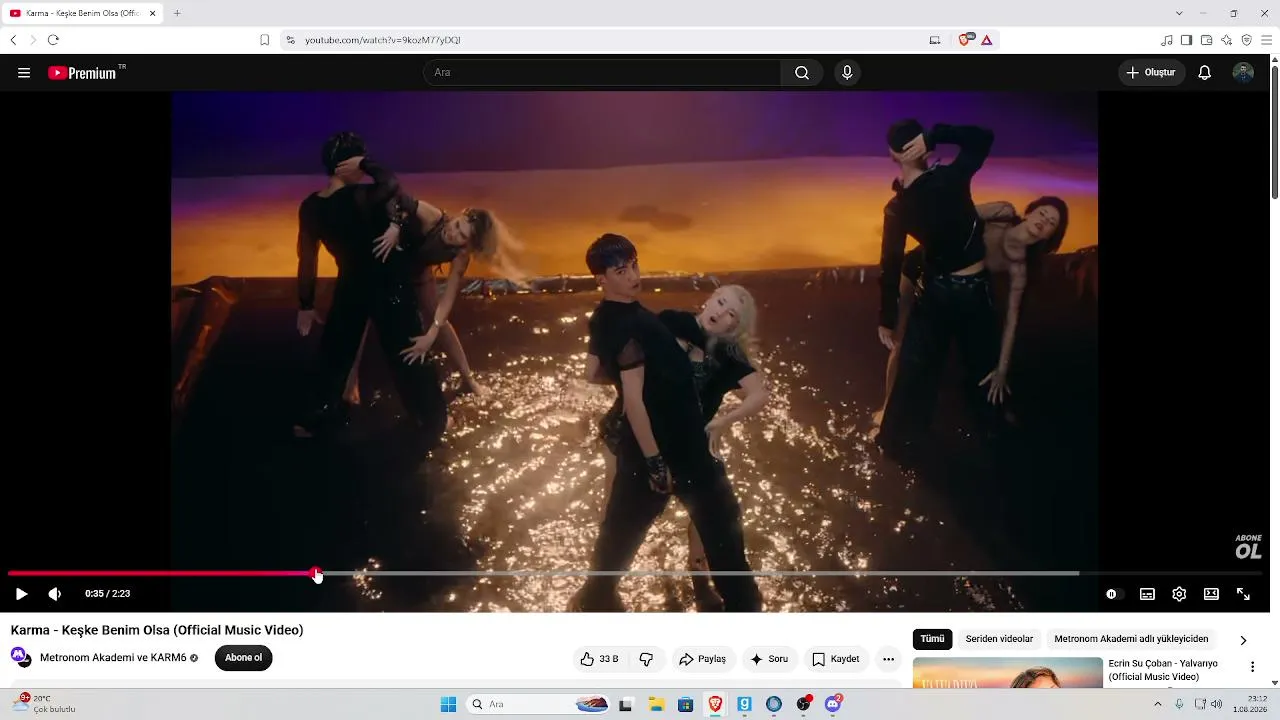This screenshot has width=1280, height=720.
Task: Save video with Kaydet
Action: pyautogui.click(x=836, y=659)
